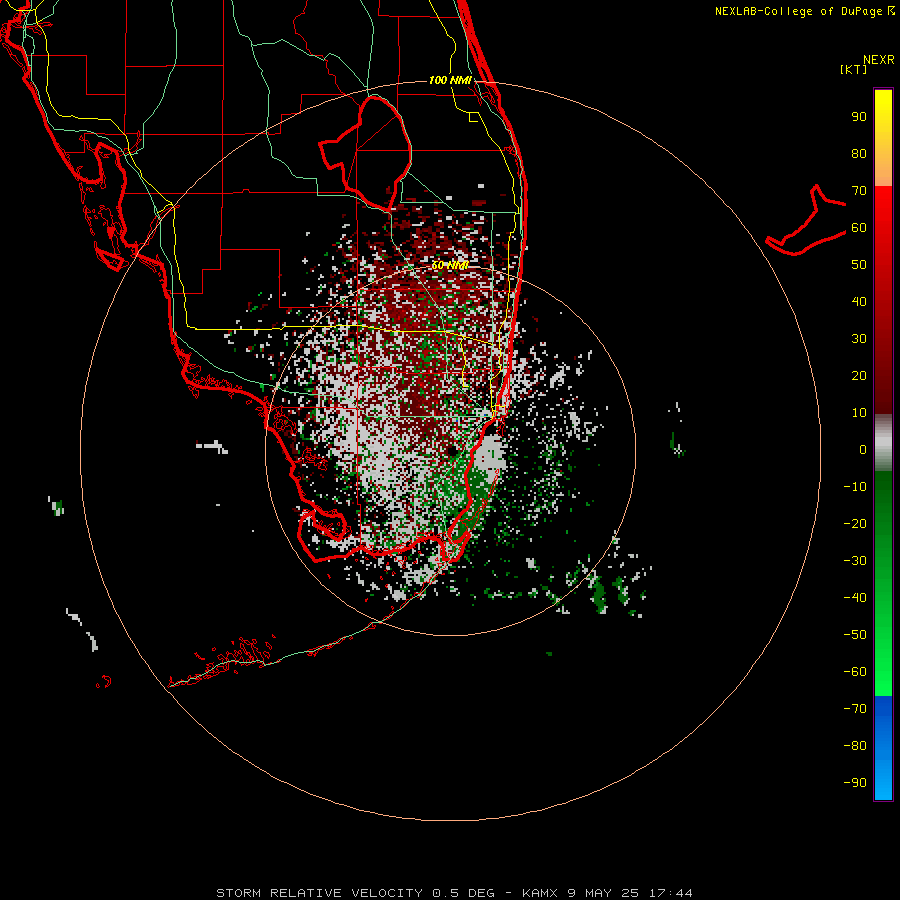The image size is (900, 900).
Task: Click the 20 value on velocity scale
Action: coord(859,376)
